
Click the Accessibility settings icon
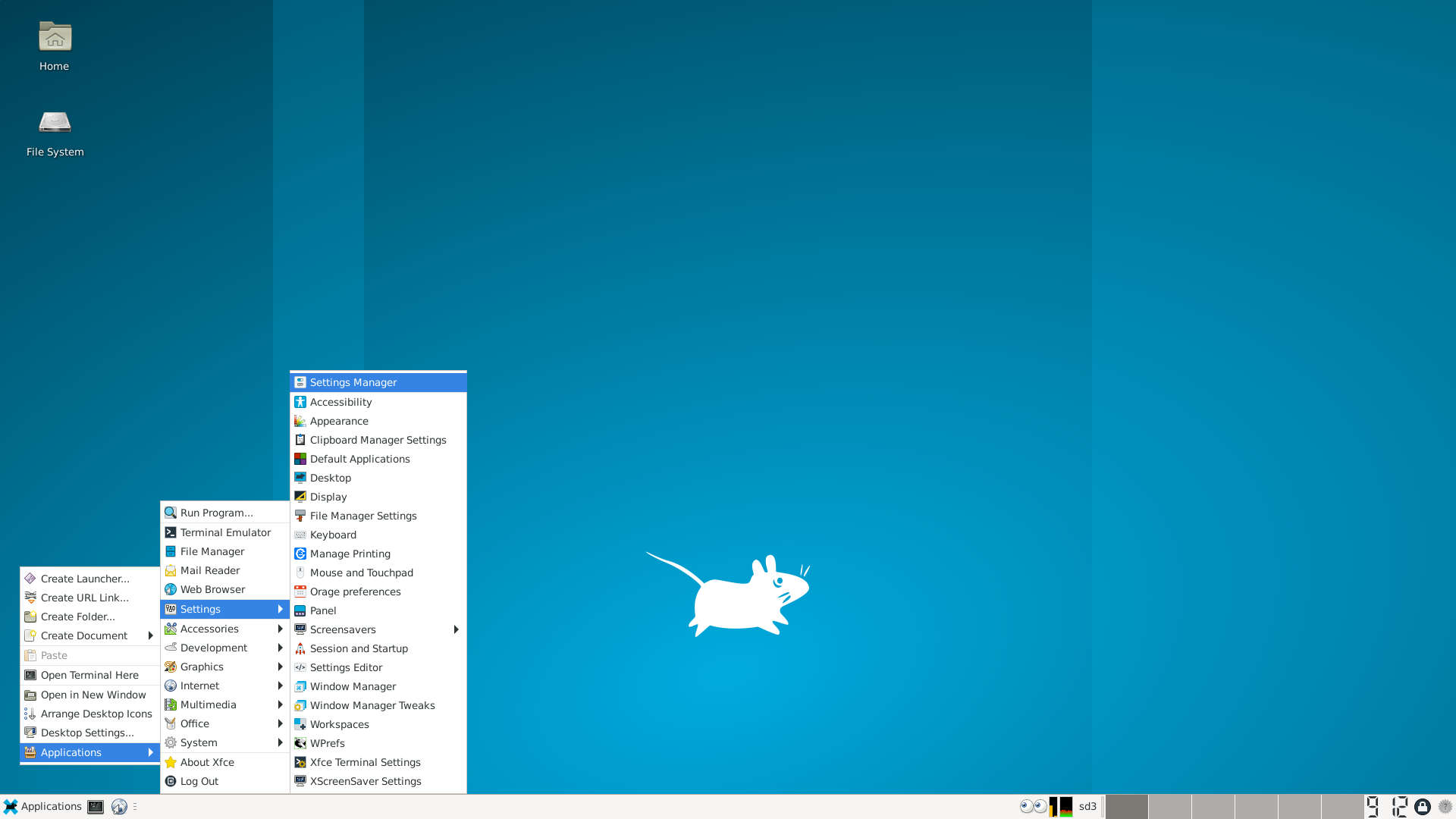300,402
